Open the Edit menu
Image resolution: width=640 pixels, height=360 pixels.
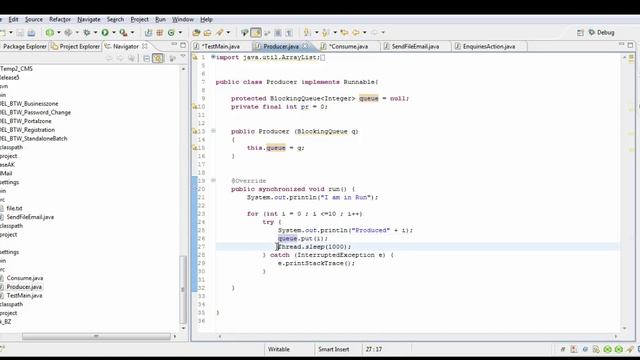point(13,20)
